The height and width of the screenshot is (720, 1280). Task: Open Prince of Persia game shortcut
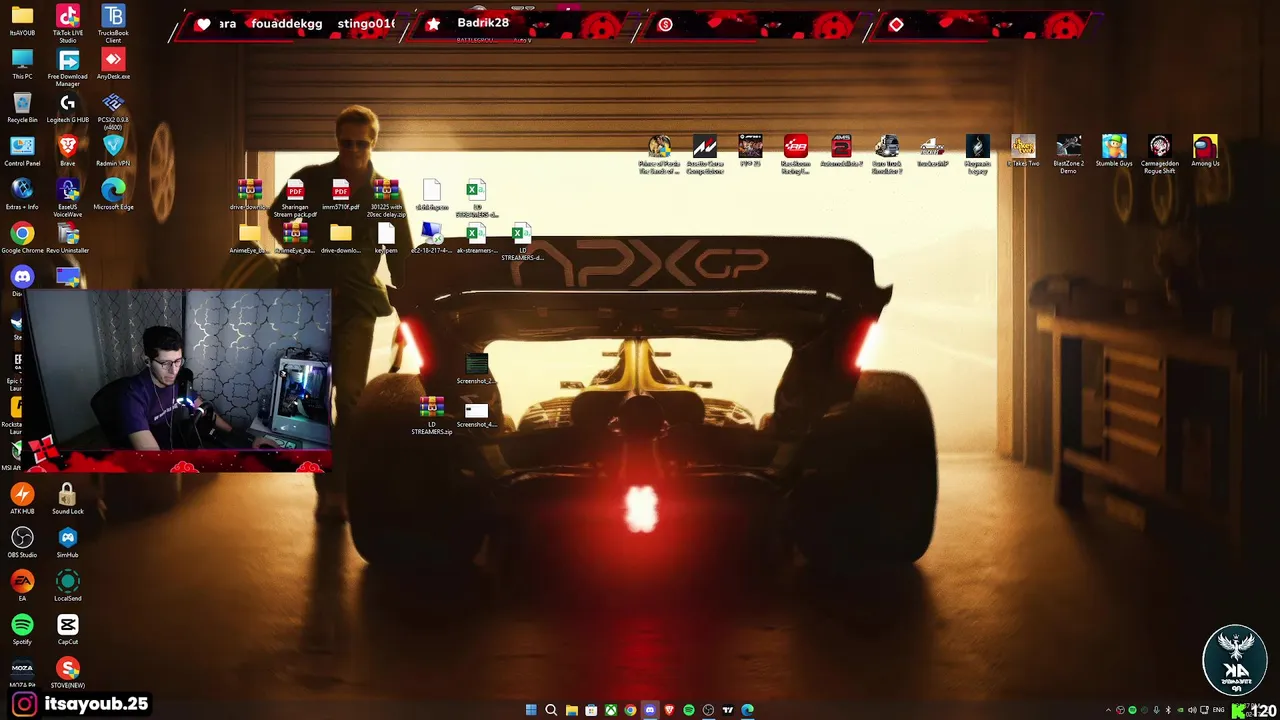(x=660, y=155)
